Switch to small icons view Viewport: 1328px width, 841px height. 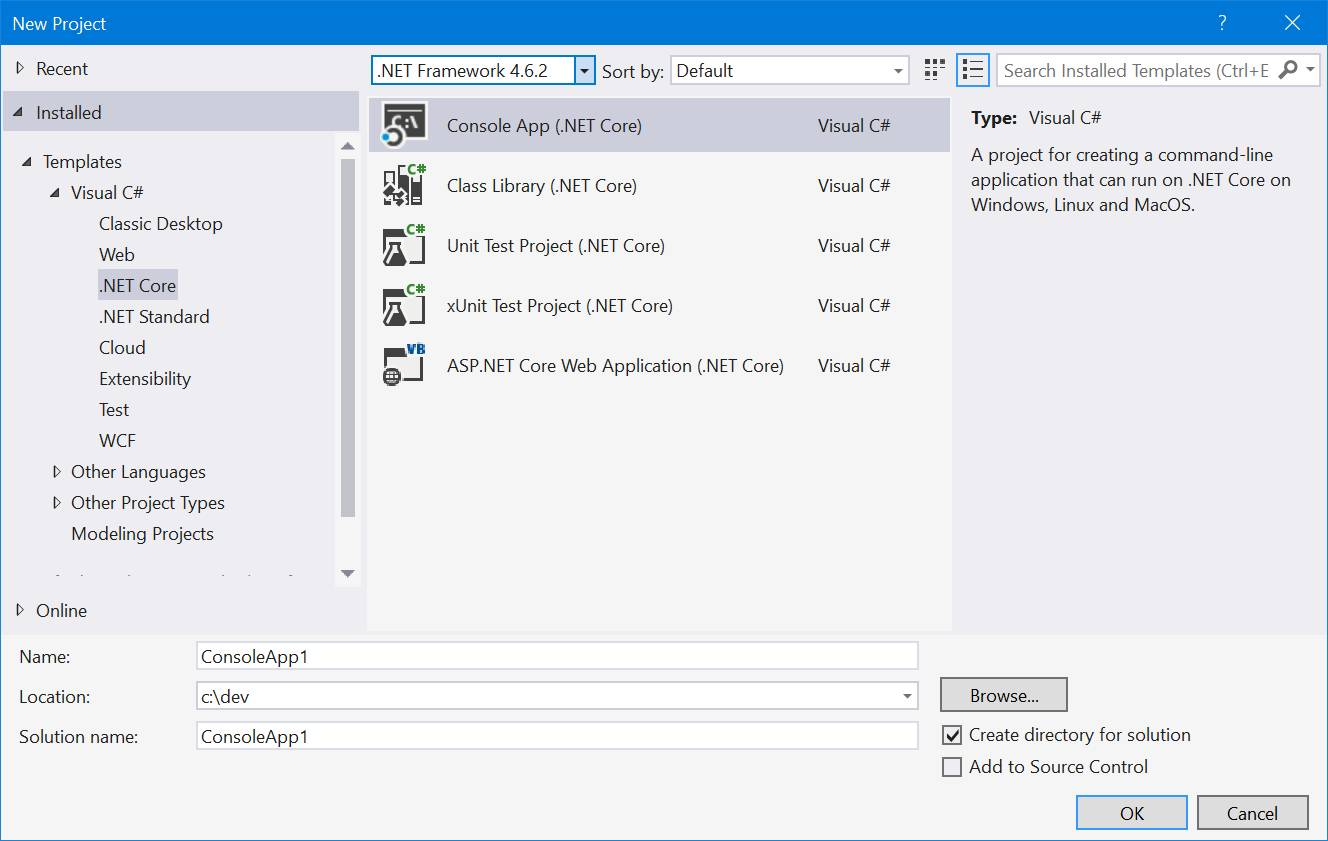935,70
